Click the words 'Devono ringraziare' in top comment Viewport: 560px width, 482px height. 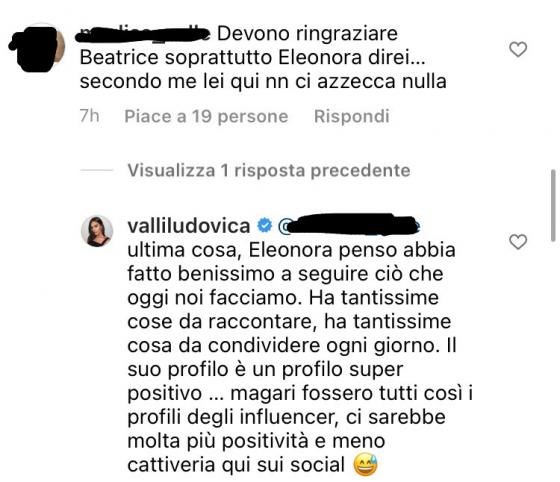pos(307,34)
